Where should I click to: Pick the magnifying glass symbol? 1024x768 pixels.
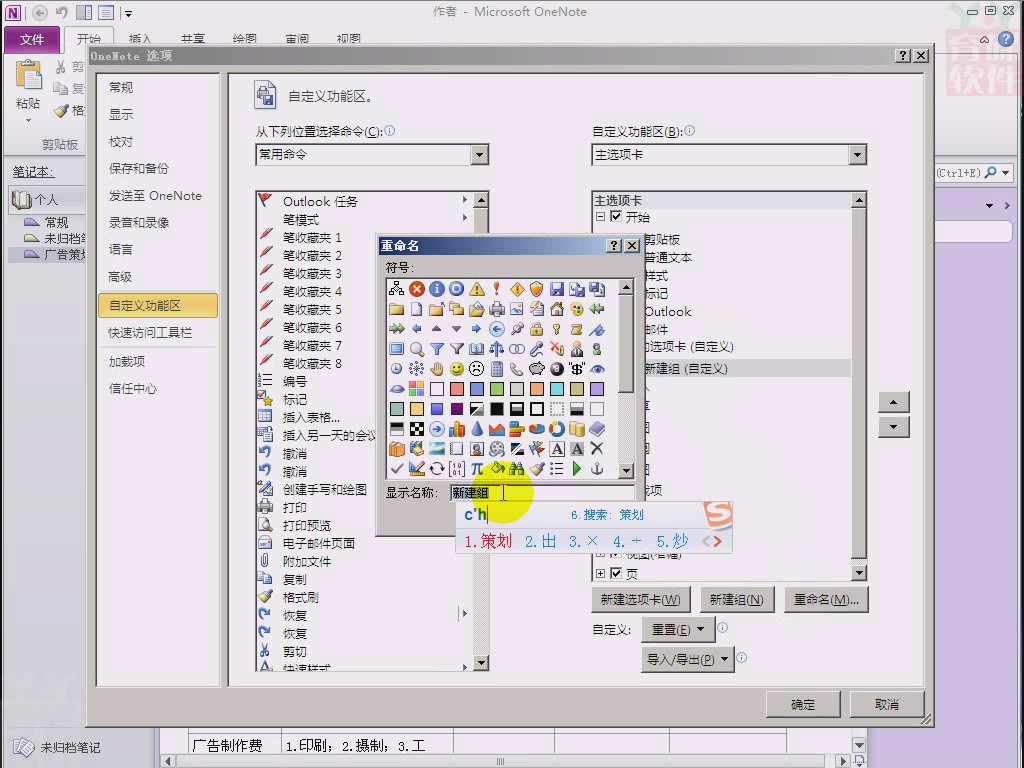coord(417,349)
